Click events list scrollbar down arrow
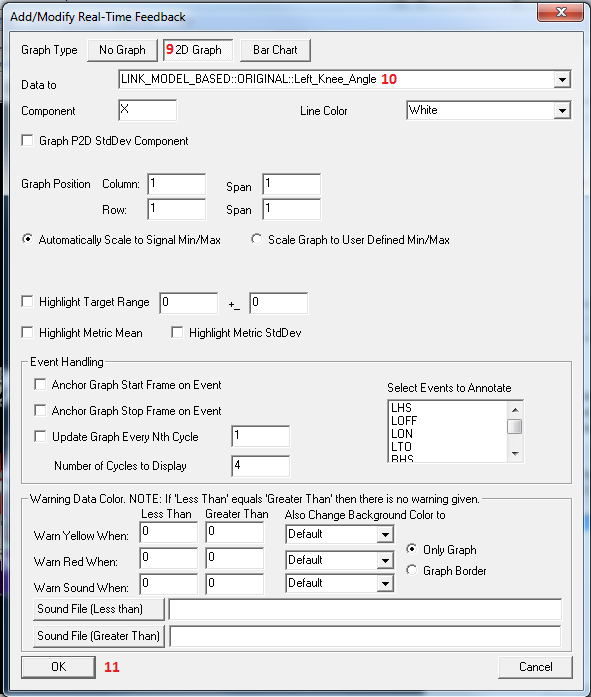 [515, 453]
